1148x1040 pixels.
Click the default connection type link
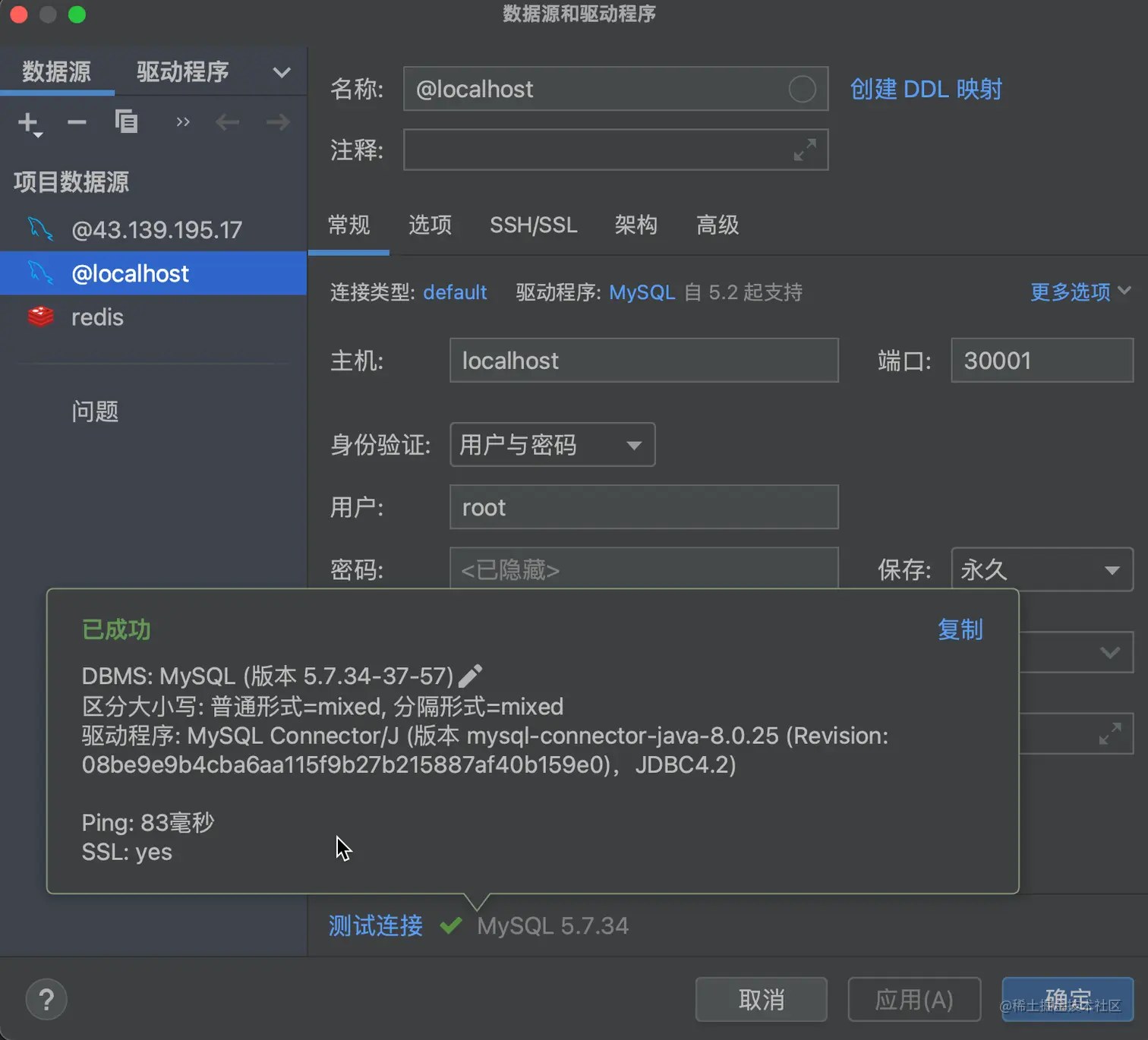pyautogui.click(x=455, y=292)
